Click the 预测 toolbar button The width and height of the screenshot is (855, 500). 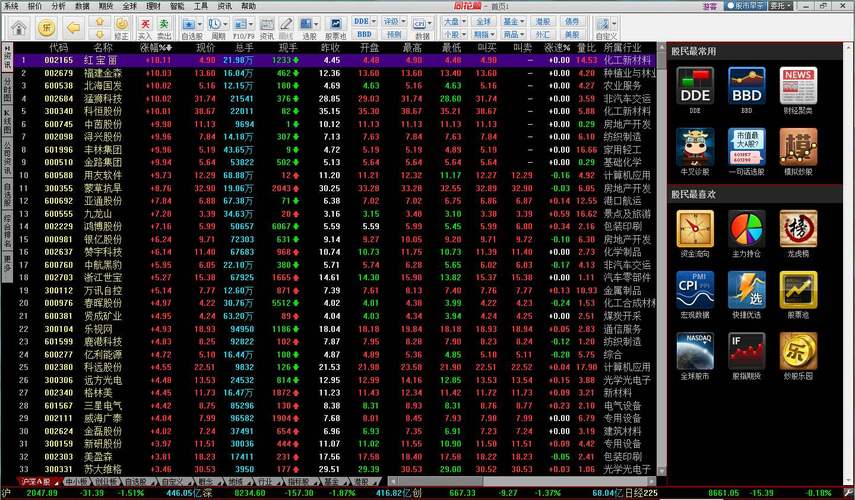click(x=394, y=34)
